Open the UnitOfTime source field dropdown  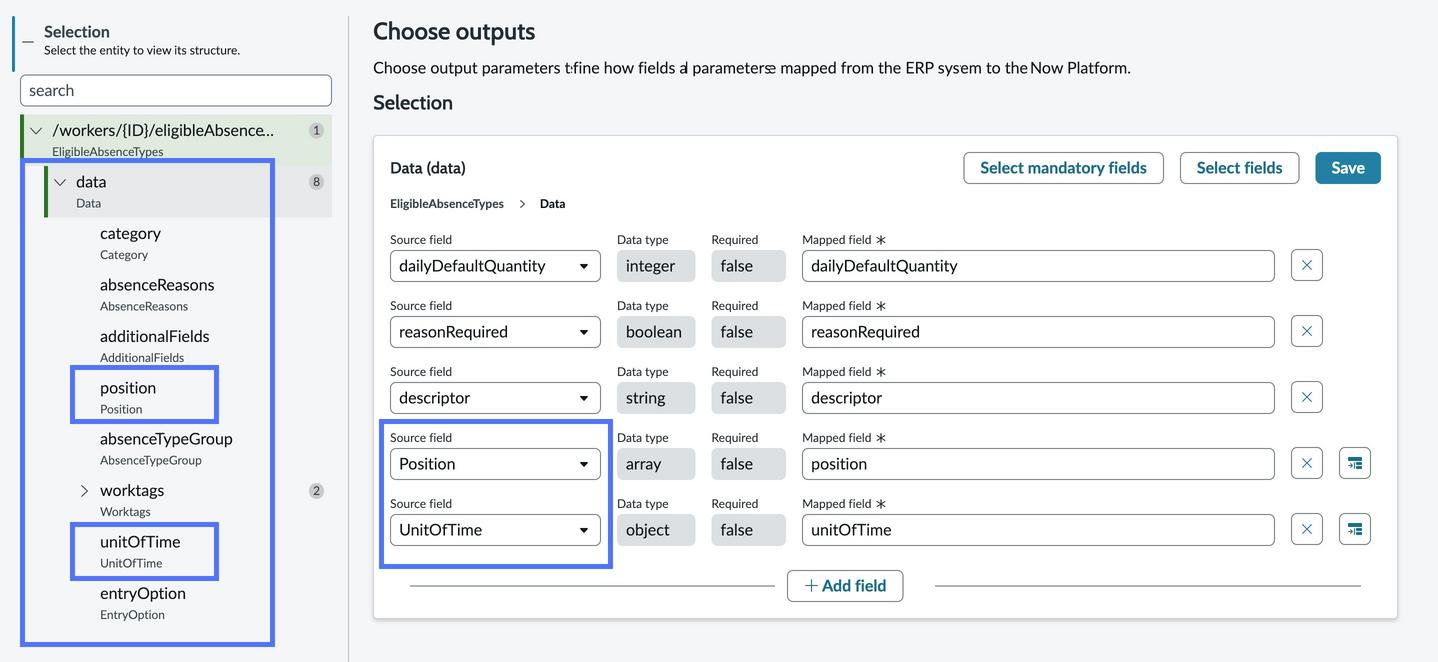[495, 530]
